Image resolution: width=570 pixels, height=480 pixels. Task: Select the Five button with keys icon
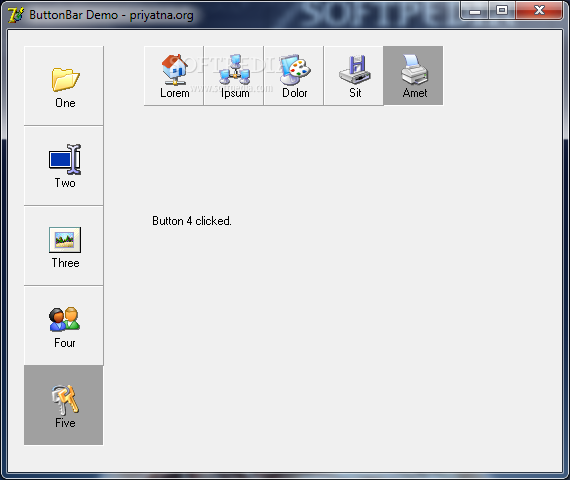point(64,405)
